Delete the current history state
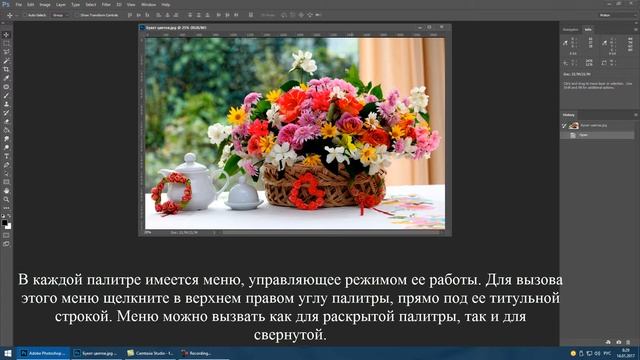Viewport: 640px width, 360px height. [628, 342]
